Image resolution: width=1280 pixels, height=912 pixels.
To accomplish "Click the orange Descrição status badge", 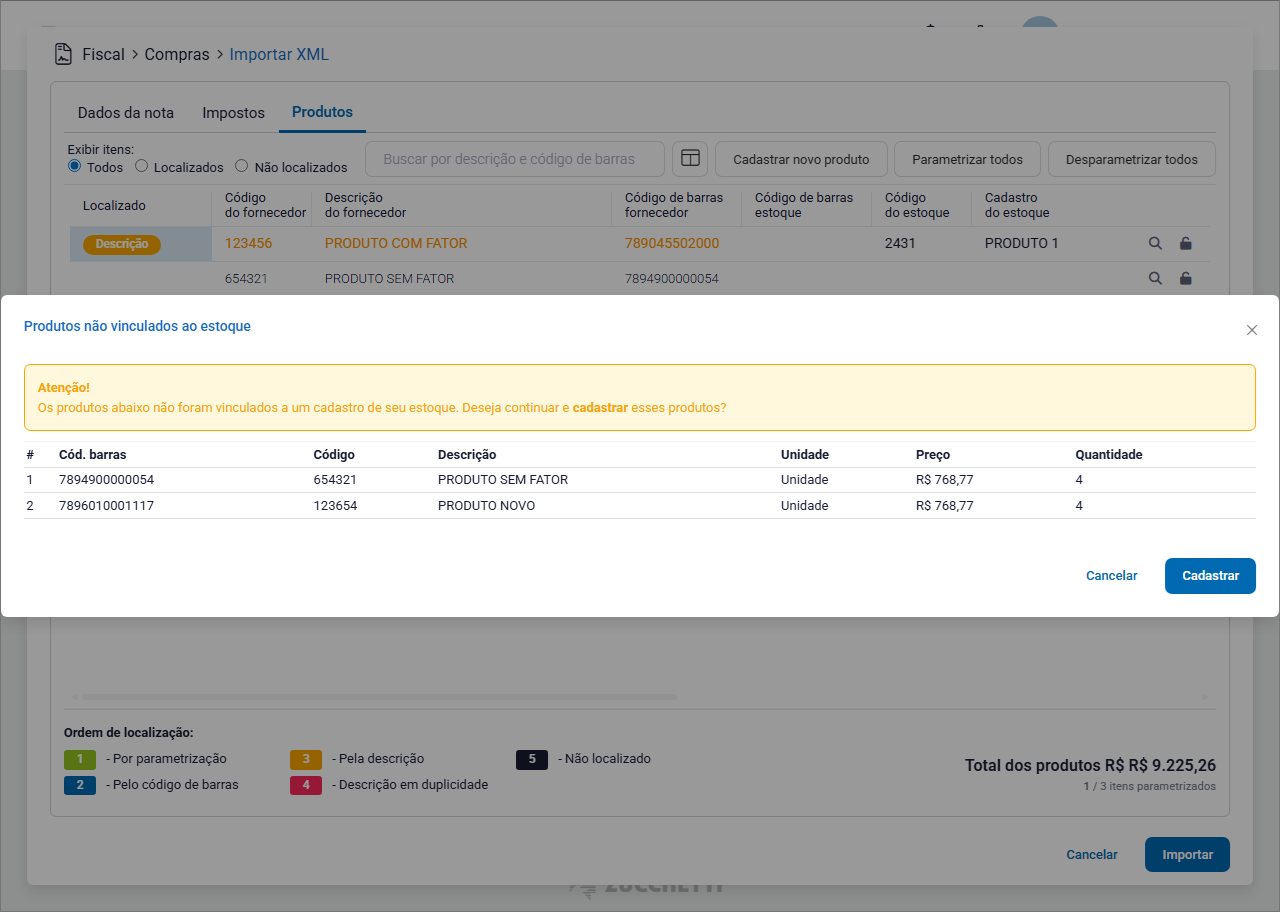I will click(x=122, y=244).
